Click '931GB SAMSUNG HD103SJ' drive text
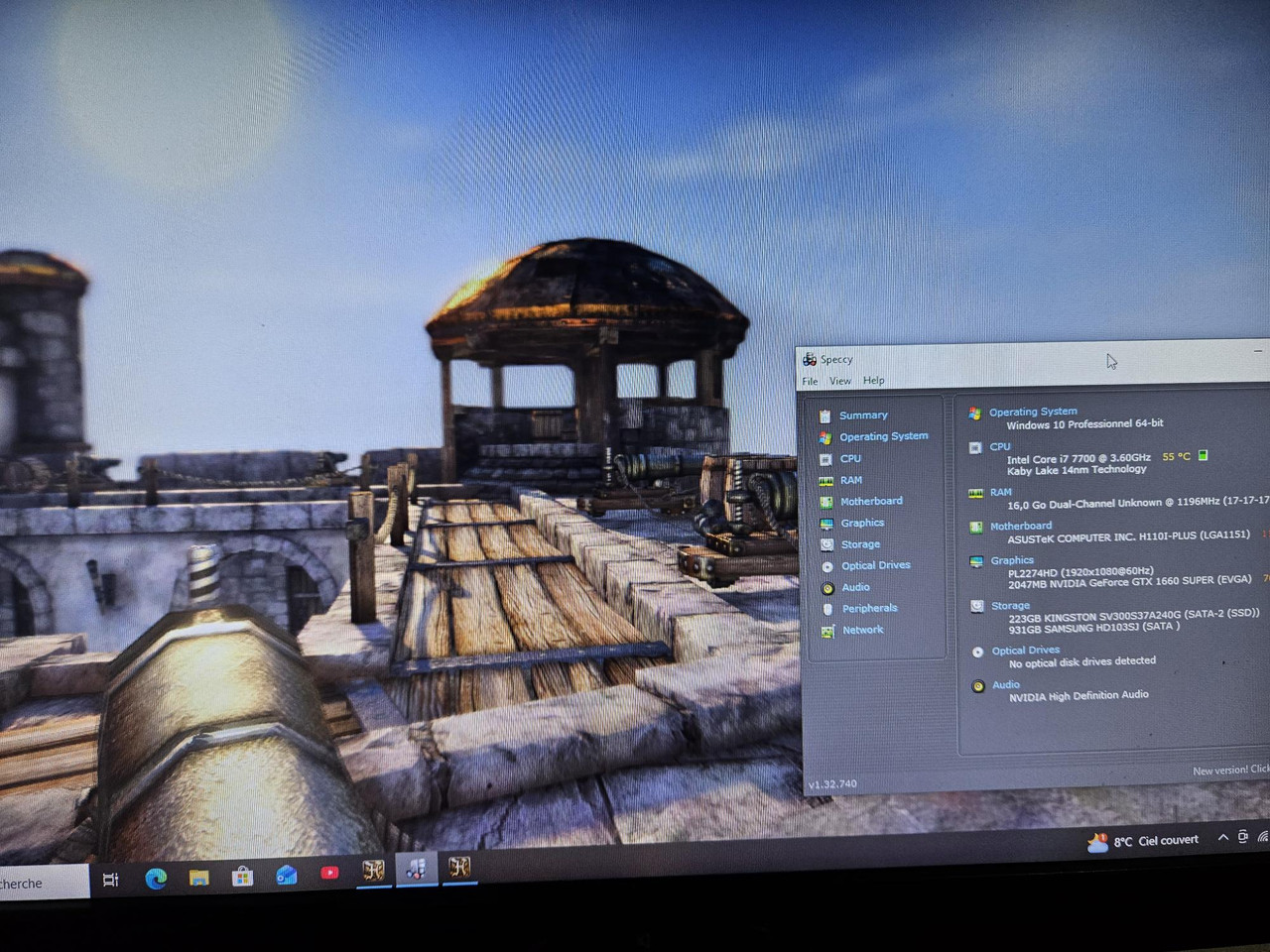The width and height of the screenshot is (1270, 952). pos(1076,628)
